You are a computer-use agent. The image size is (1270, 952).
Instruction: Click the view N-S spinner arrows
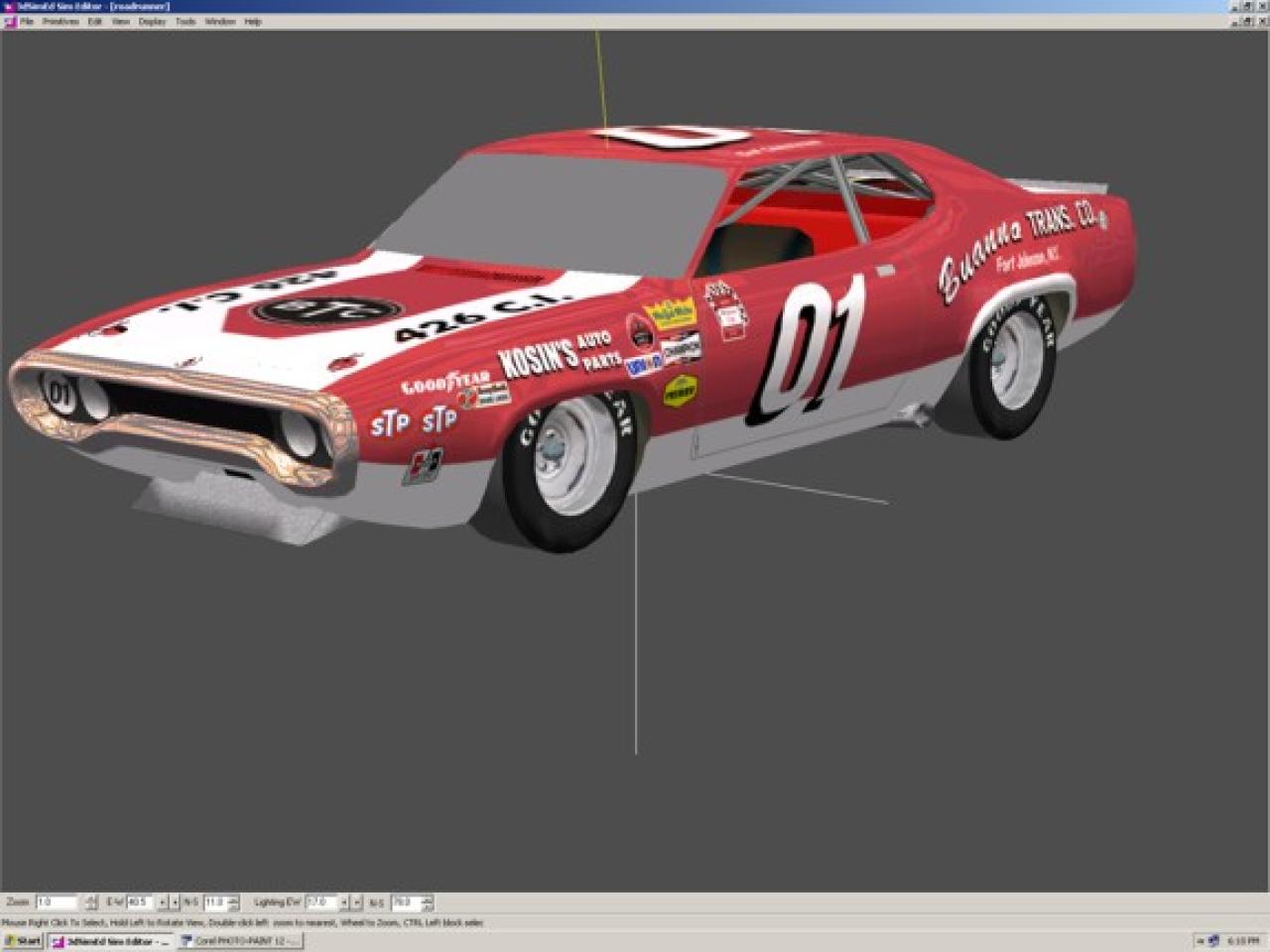click(233, 902)
